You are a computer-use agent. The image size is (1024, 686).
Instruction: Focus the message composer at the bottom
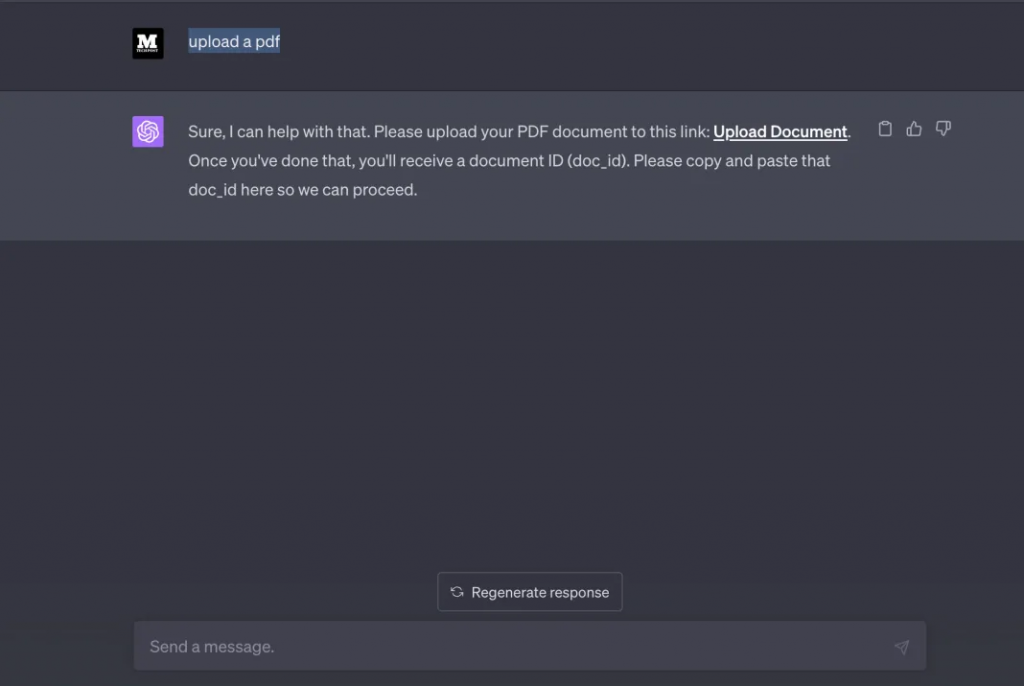(400, 647)
